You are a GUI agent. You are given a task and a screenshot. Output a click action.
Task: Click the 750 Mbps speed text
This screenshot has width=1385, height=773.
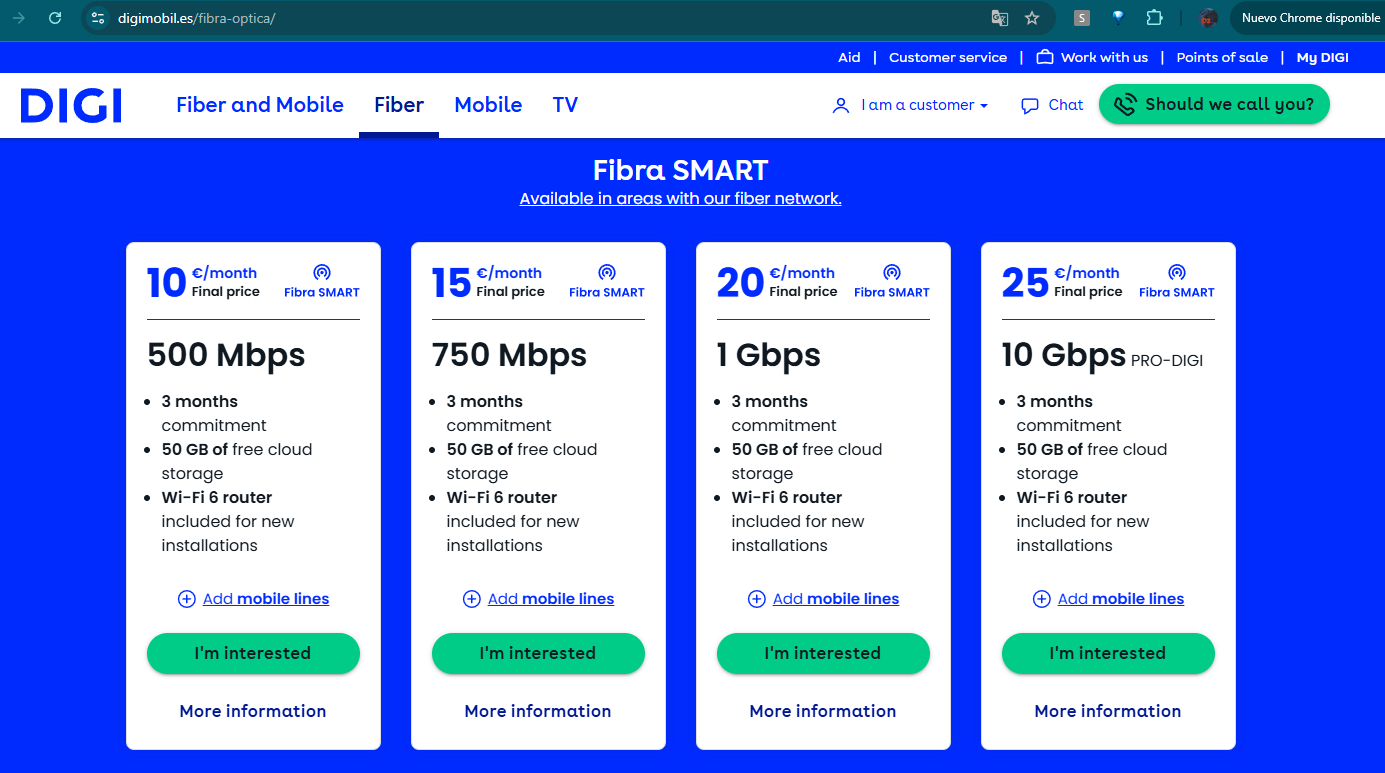(x=509, y=355)
